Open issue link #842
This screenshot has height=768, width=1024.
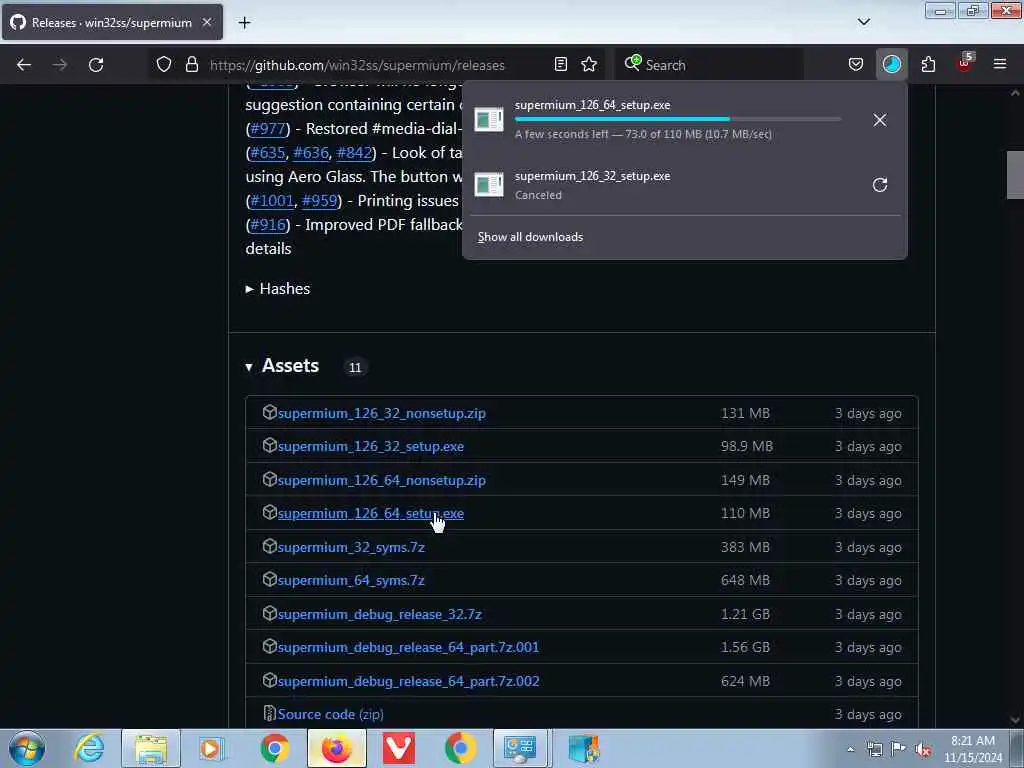[354, 153]
